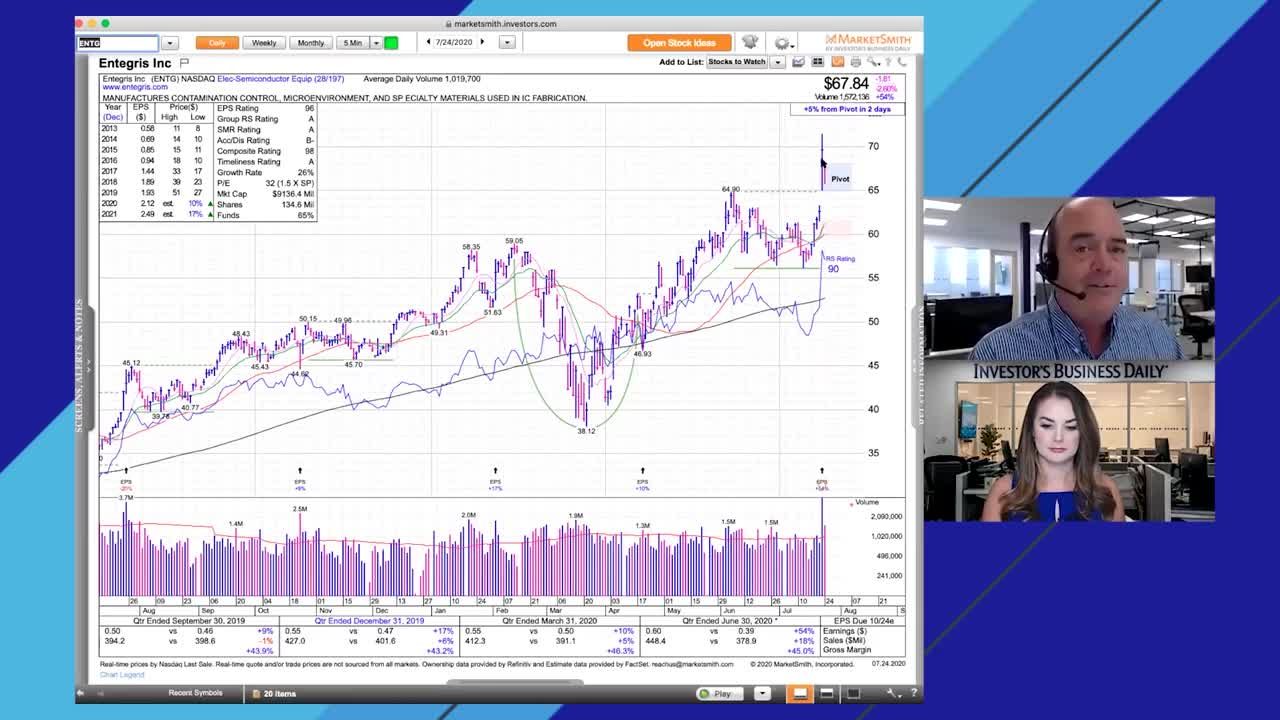Click the 2020 earnings estimate row
The width and height of the screenshot is (1280, 720).
tap(157, 204)
